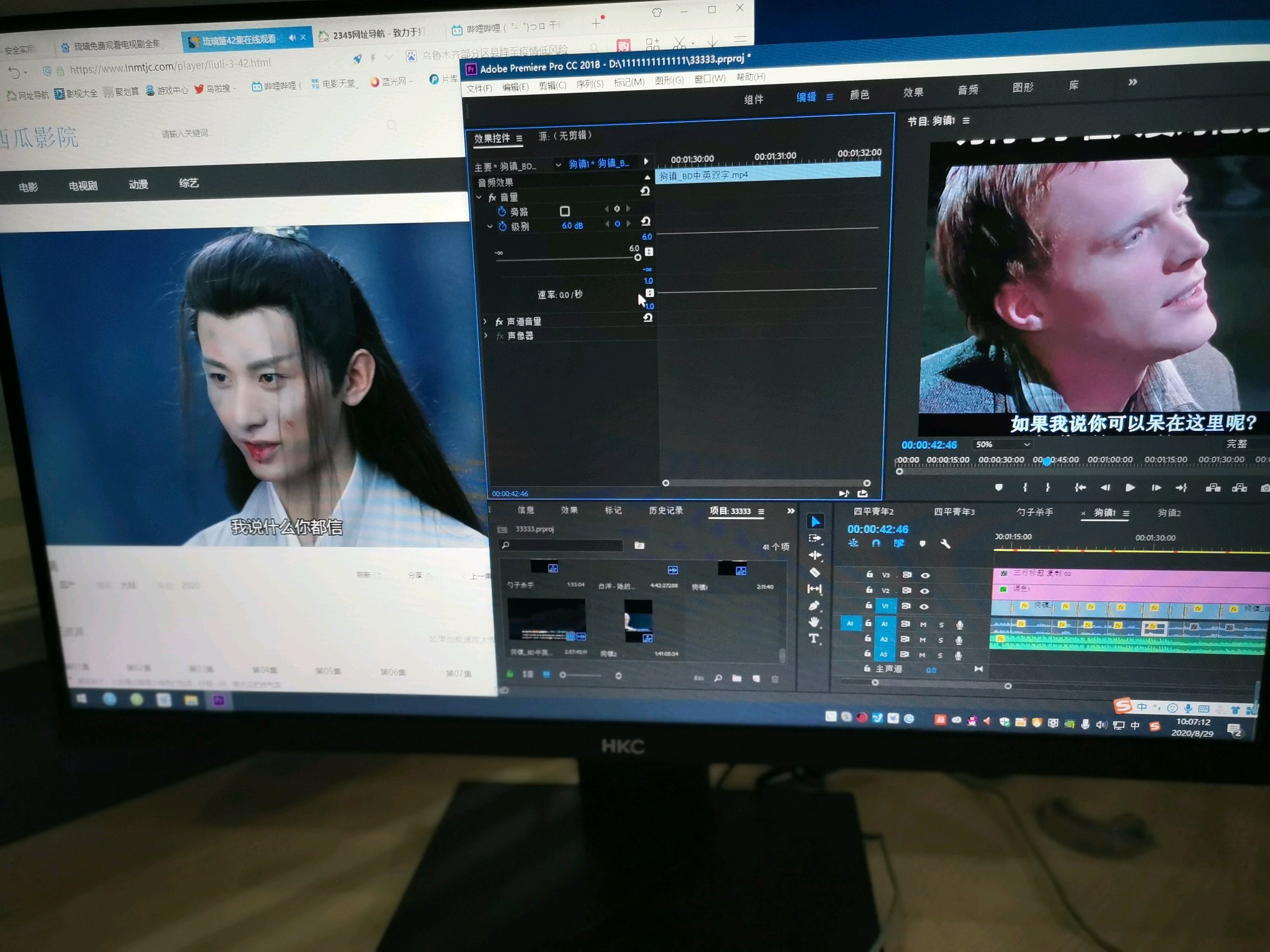Open the 文件(F) menu

coord(479,88)
